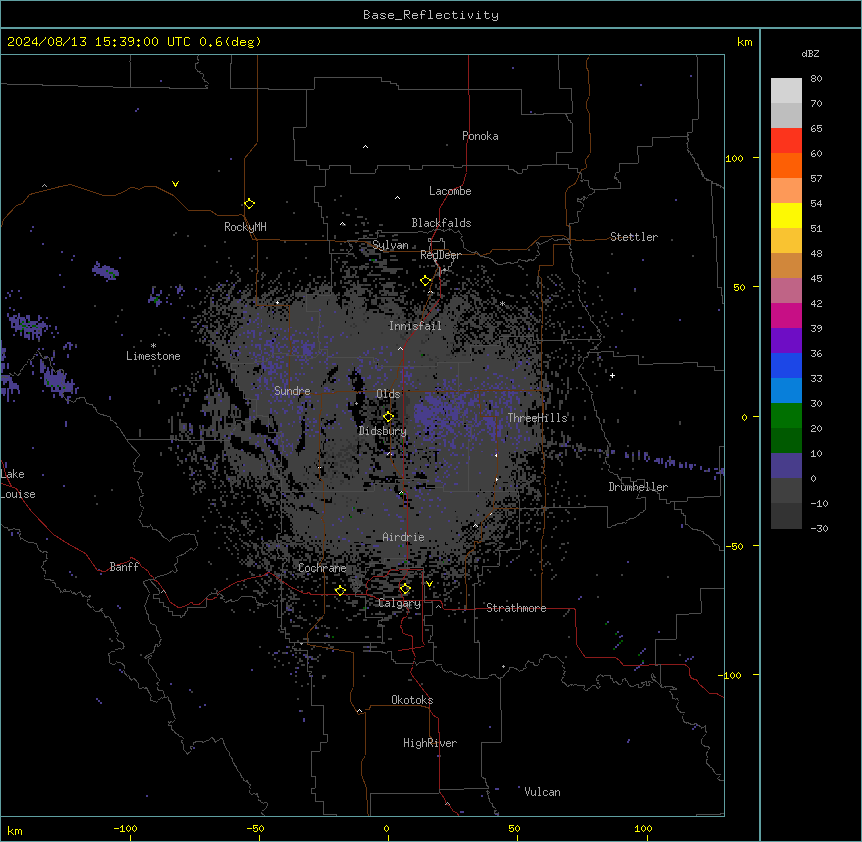Click the yellow v marker northwest of RockyMH
Screen dimensions: 862x842
pos(175,184)
